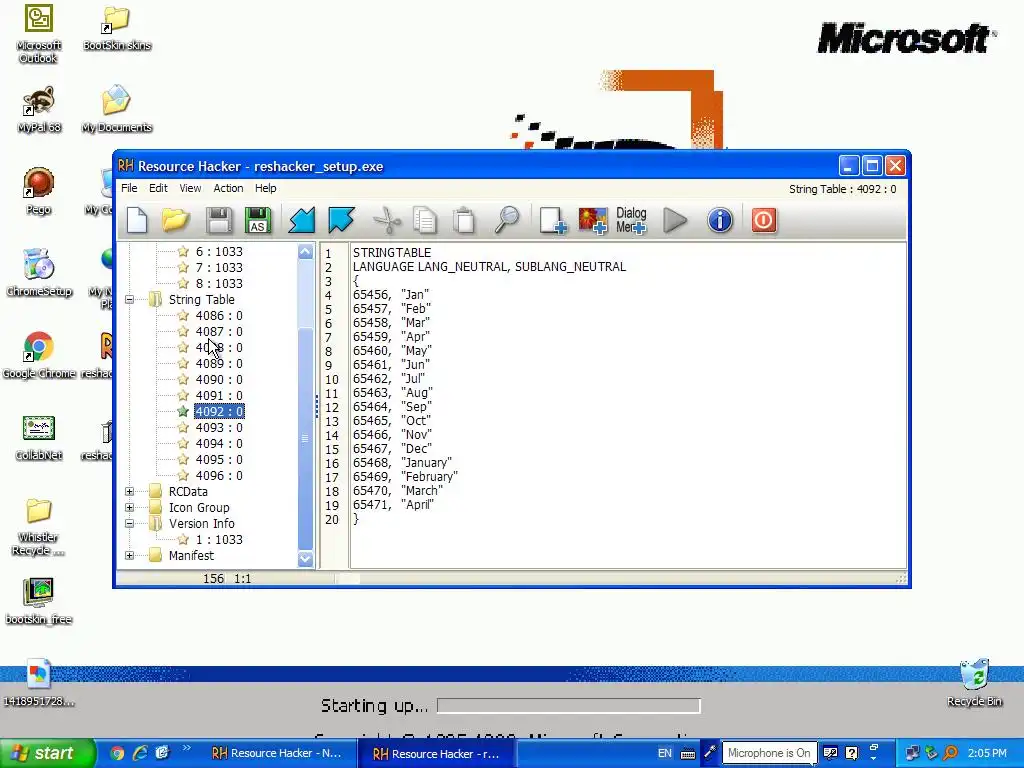Select the 6 : 1033 tree item
Image resolution: width=1024 pixels, height=768 pixels.
pyautogui.click(x=219, y=251)
